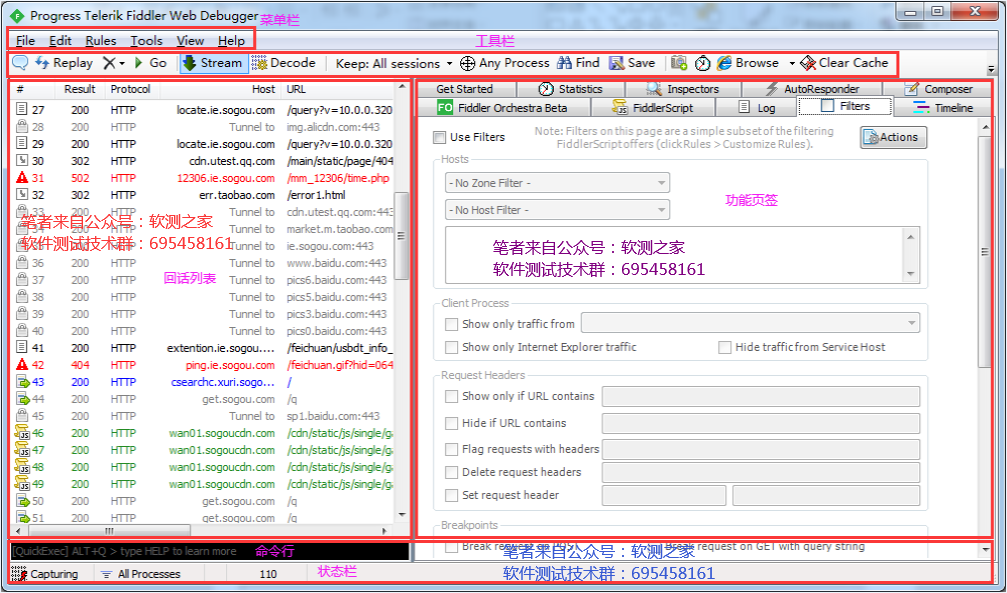Viewport: 1007px width, 593px height.
Task: Enable the Use Filters checkbox
Action: click(x=439, y=137)
